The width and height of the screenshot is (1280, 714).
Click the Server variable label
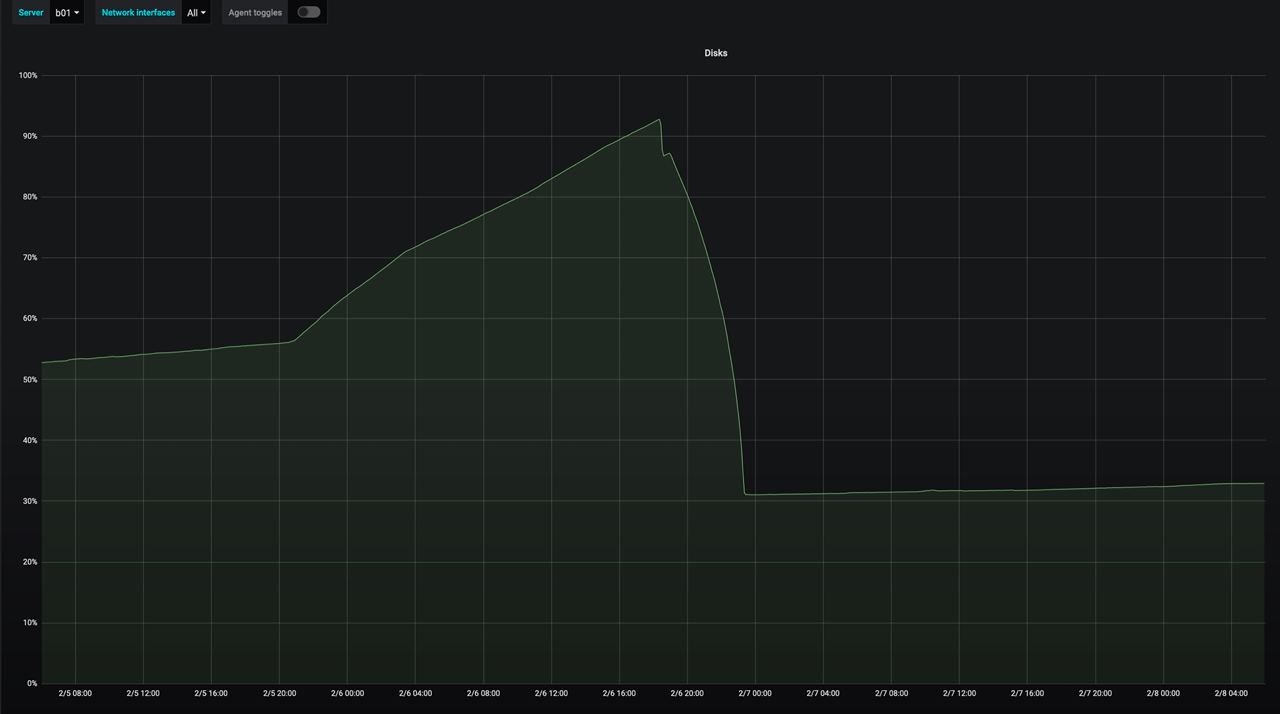31,13
